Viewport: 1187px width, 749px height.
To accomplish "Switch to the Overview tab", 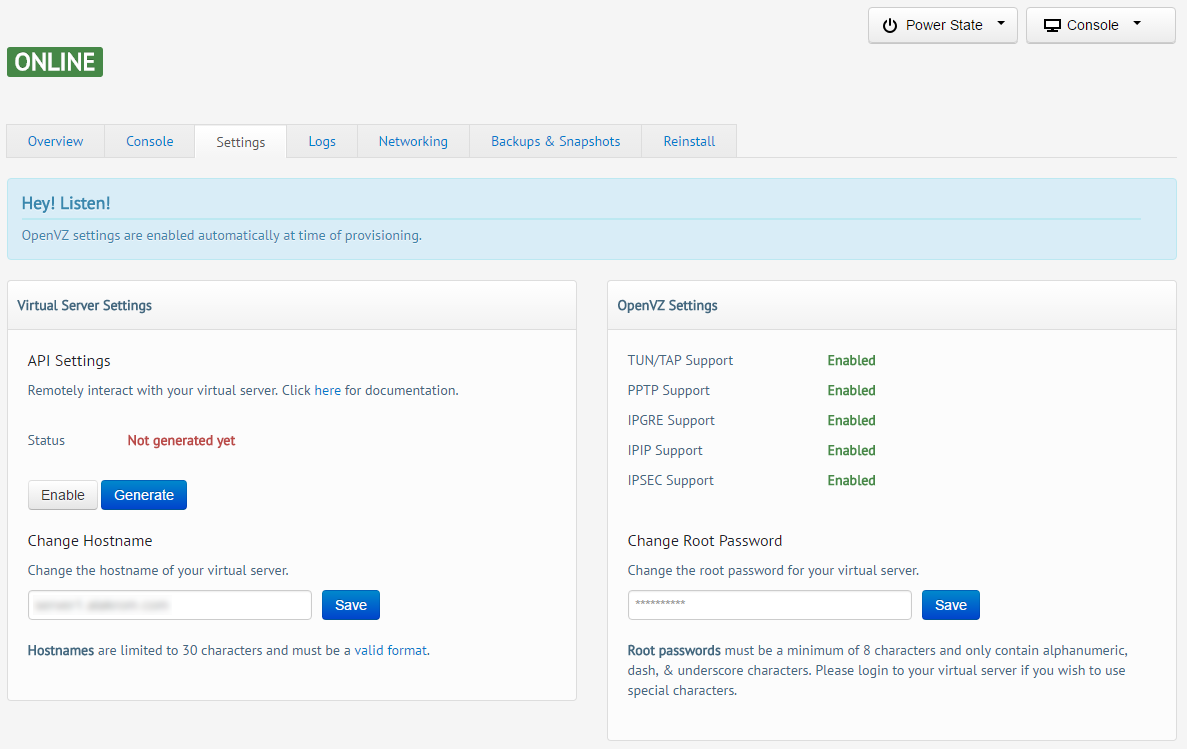I will [x=55, y=141].
